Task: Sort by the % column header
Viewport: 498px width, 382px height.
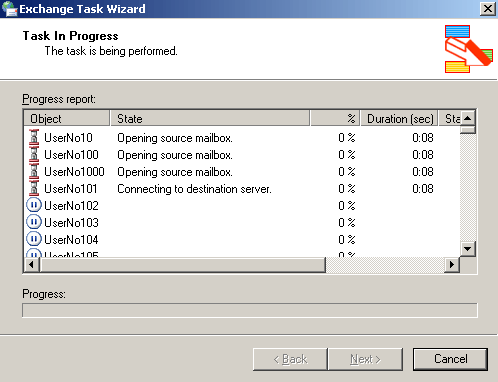Action: click(335, 119)
